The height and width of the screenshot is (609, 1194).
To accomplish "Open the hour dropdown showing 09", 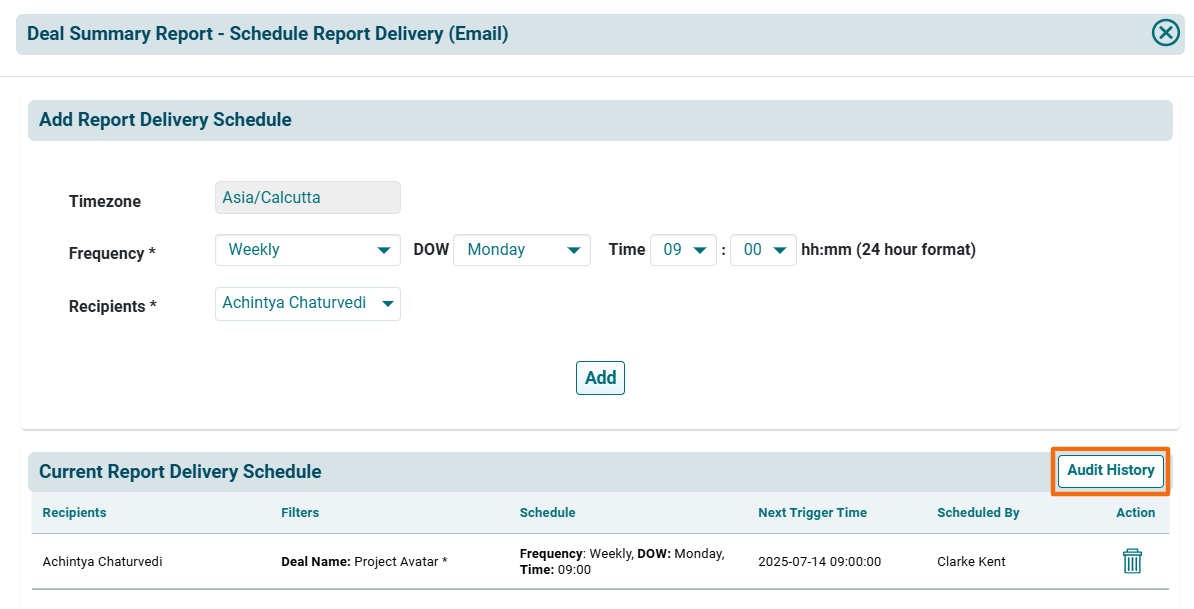I will pos(683,250).
